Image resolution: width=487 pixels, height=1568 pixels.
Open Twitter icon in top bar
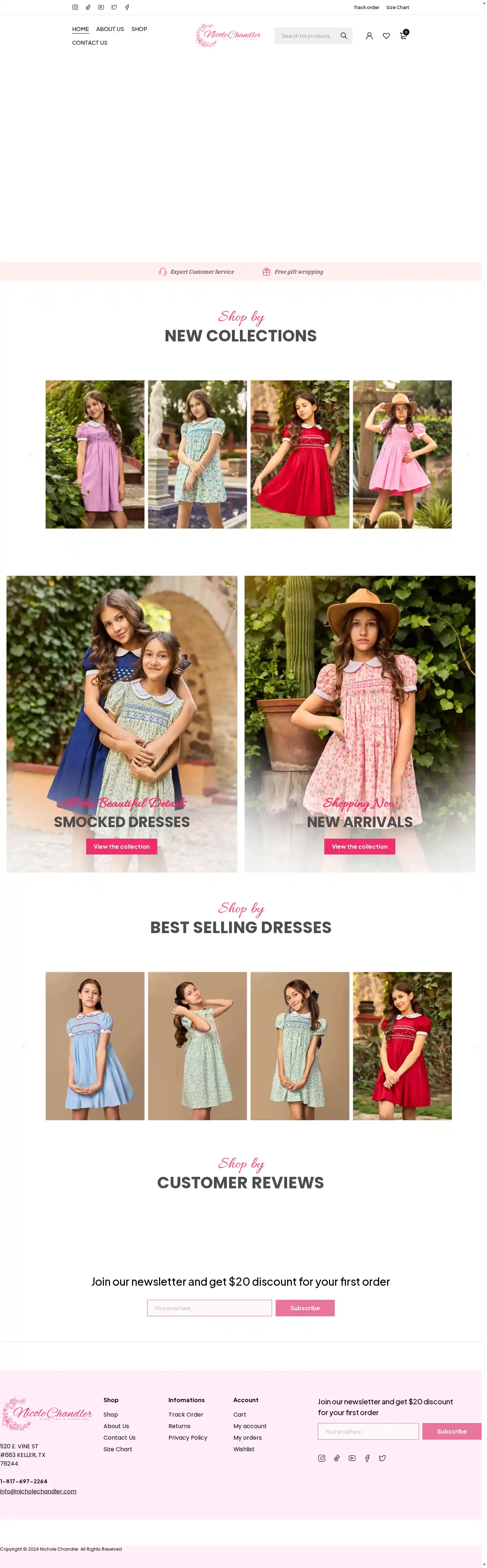[x=114, y=7]
